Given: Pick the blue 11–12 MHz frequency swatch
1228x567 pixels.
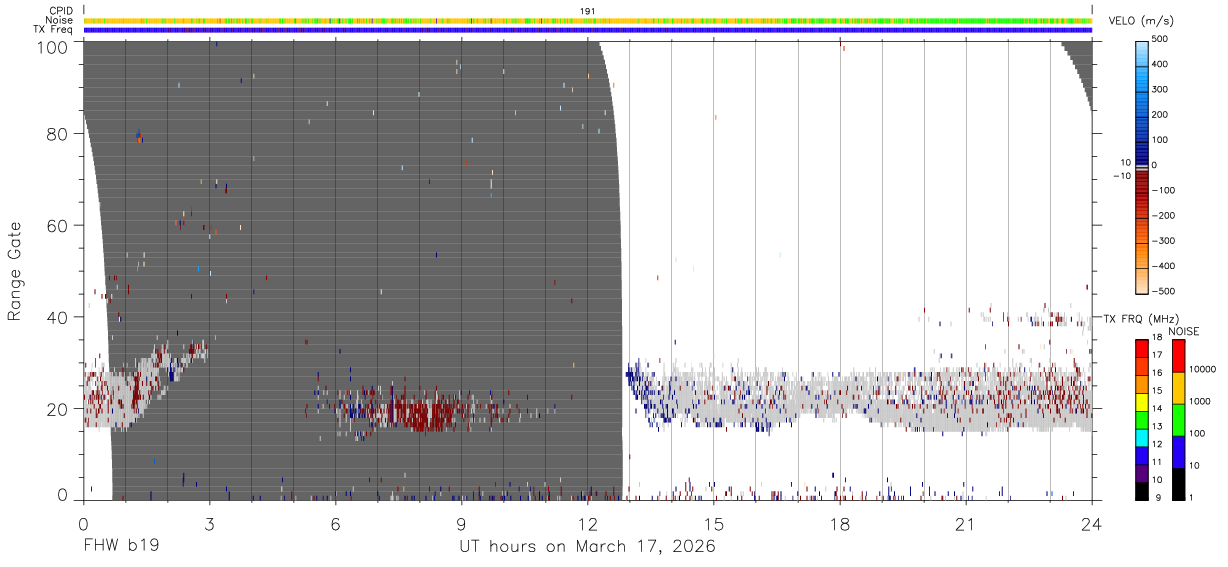Looking at the screenshot, I should pyautogui.click(x=1142, y=456).
